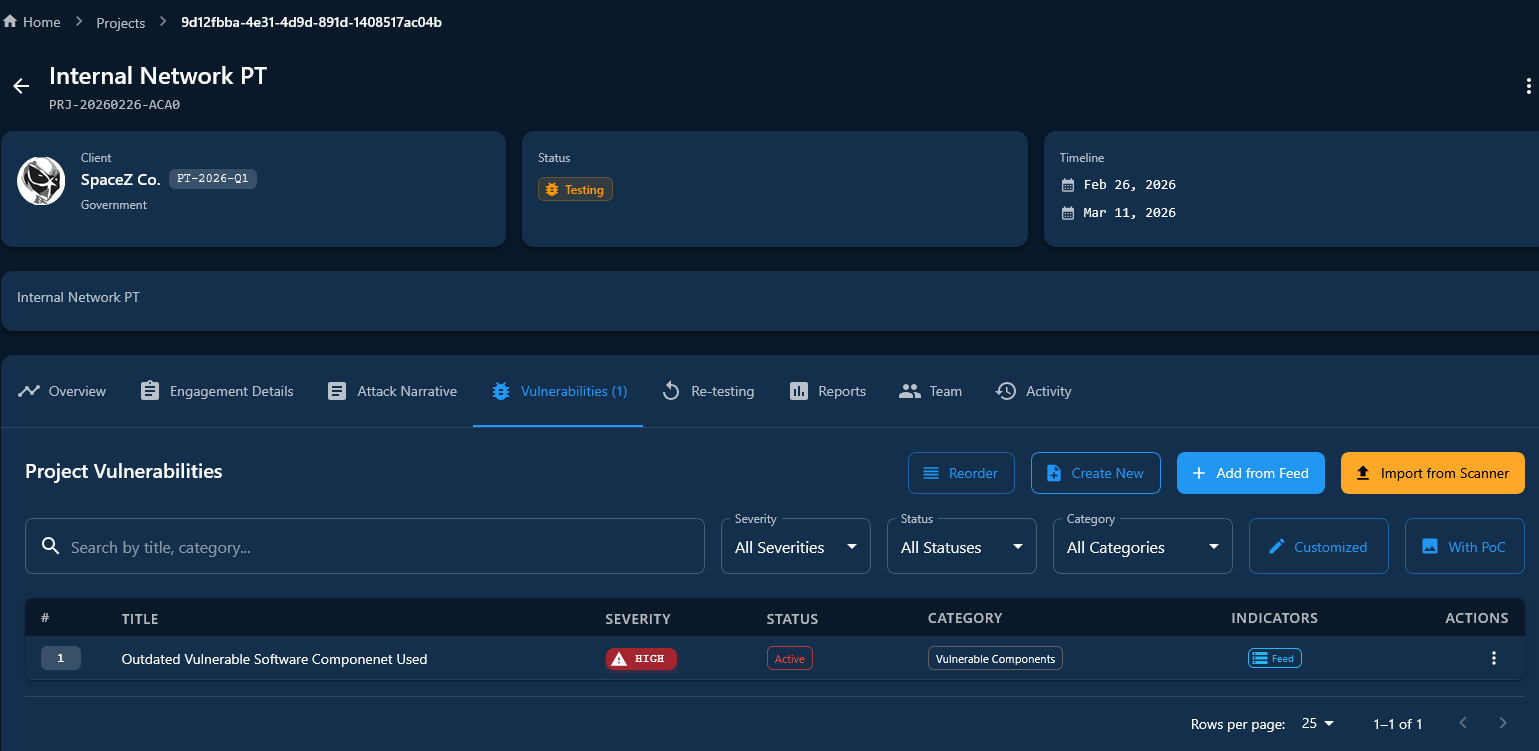Viewport: 1539px width, 751px height.
Task: Go to next page of results
Action: pos(1502,723)
